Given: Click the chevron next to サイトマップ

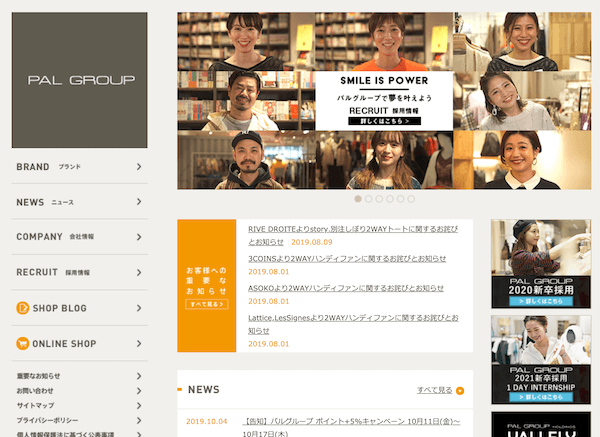Looking at the screenshot, I should pyautogui.click(x=139, y=406).
